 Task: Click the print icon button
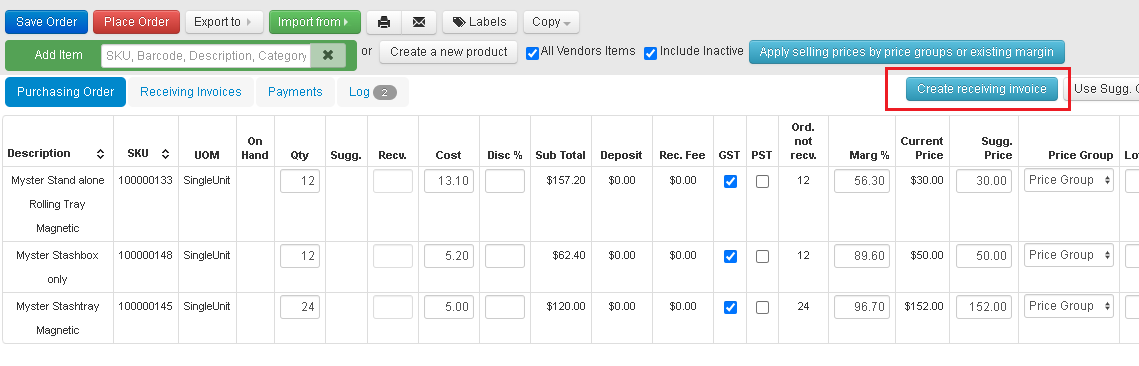click(384, 22)
